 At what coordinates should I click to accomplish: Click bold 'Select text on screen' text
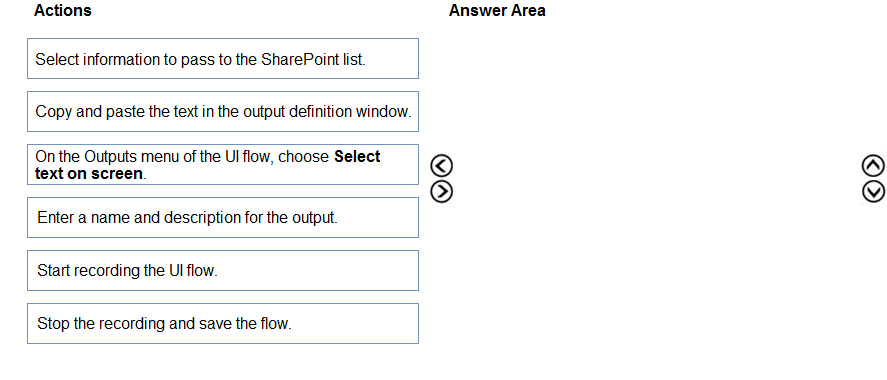[x=208, y=165]
